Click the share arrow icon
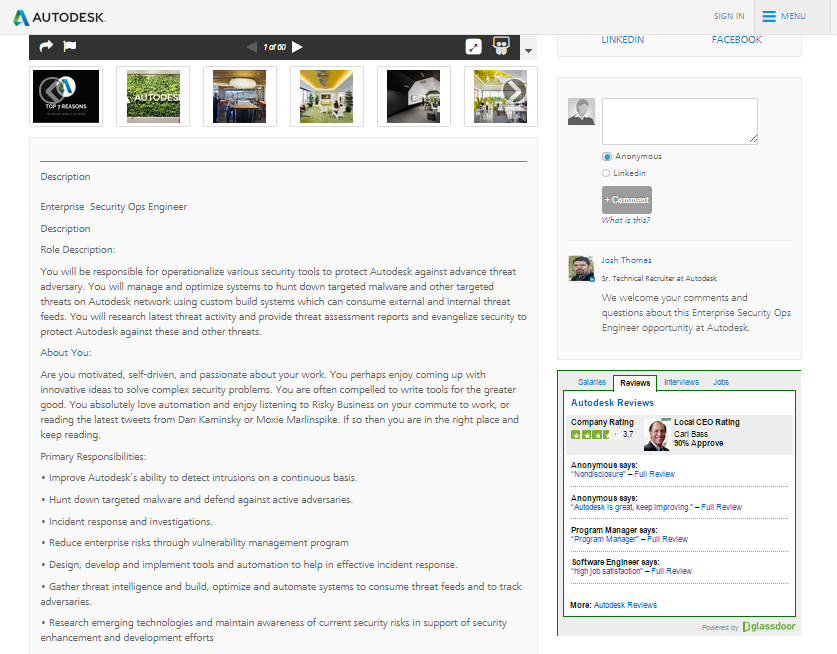 coord(45,46)
